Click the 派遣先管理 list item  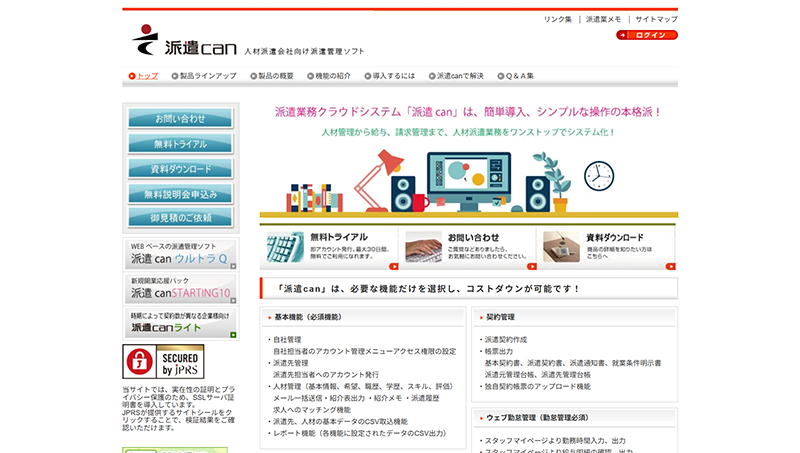click(291, 363)
